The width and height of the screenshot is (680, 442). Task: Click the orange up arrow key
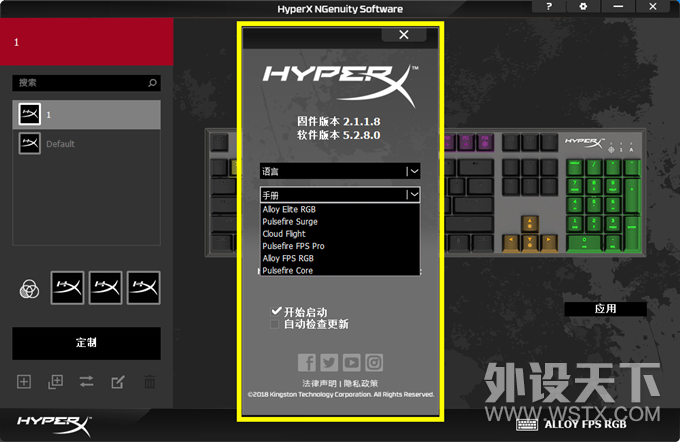530,224
